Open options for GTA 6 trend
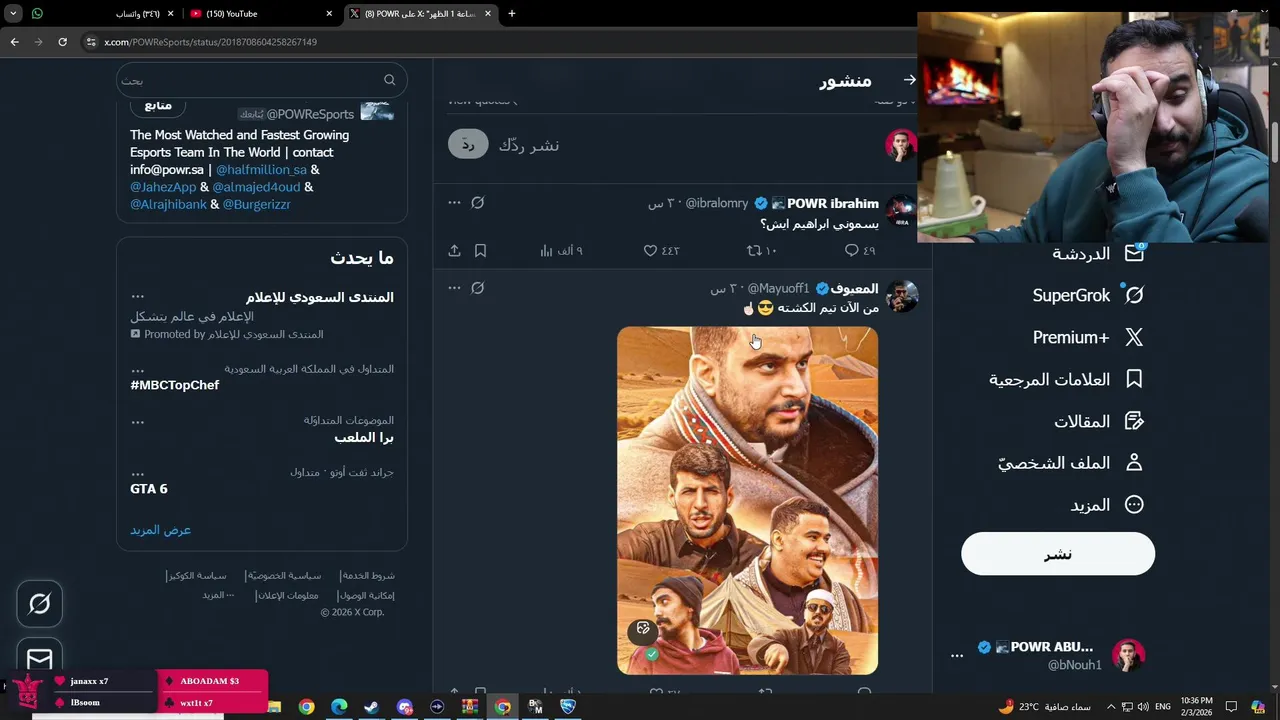1280x720 pixels. [138, 474]
